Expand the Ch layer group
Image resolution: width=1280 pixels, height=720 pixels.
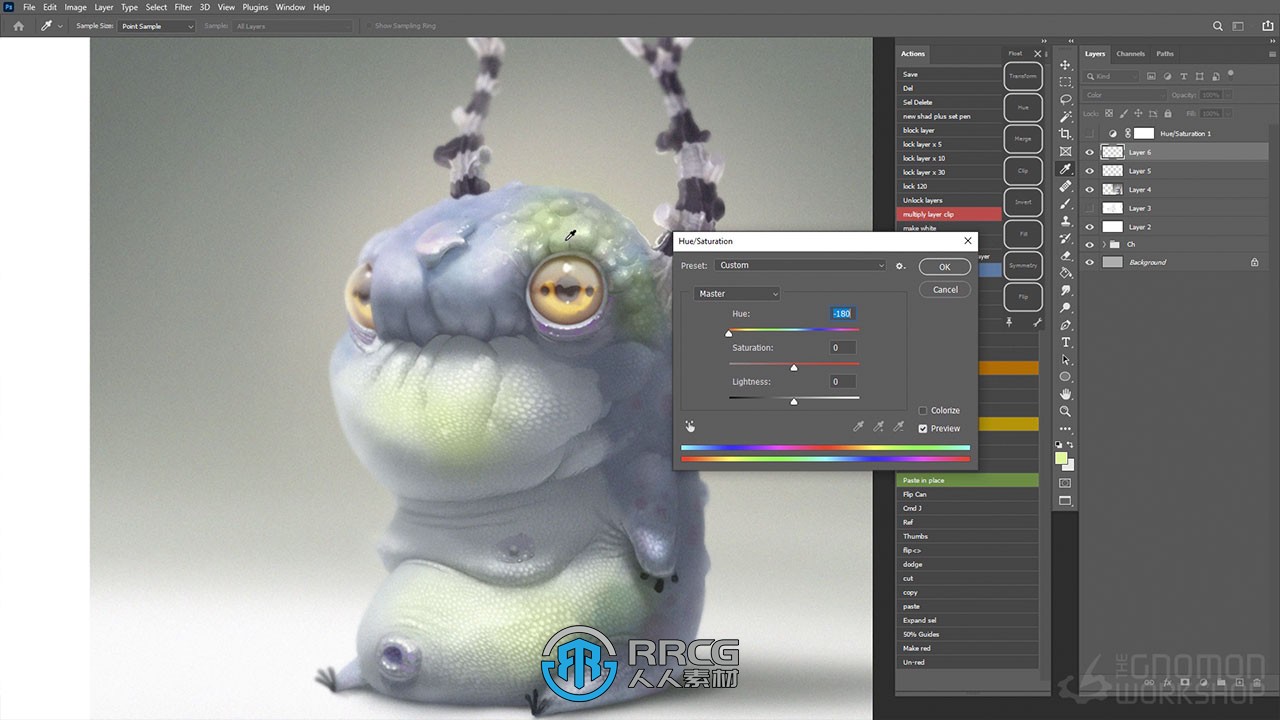coord(1104,244)
